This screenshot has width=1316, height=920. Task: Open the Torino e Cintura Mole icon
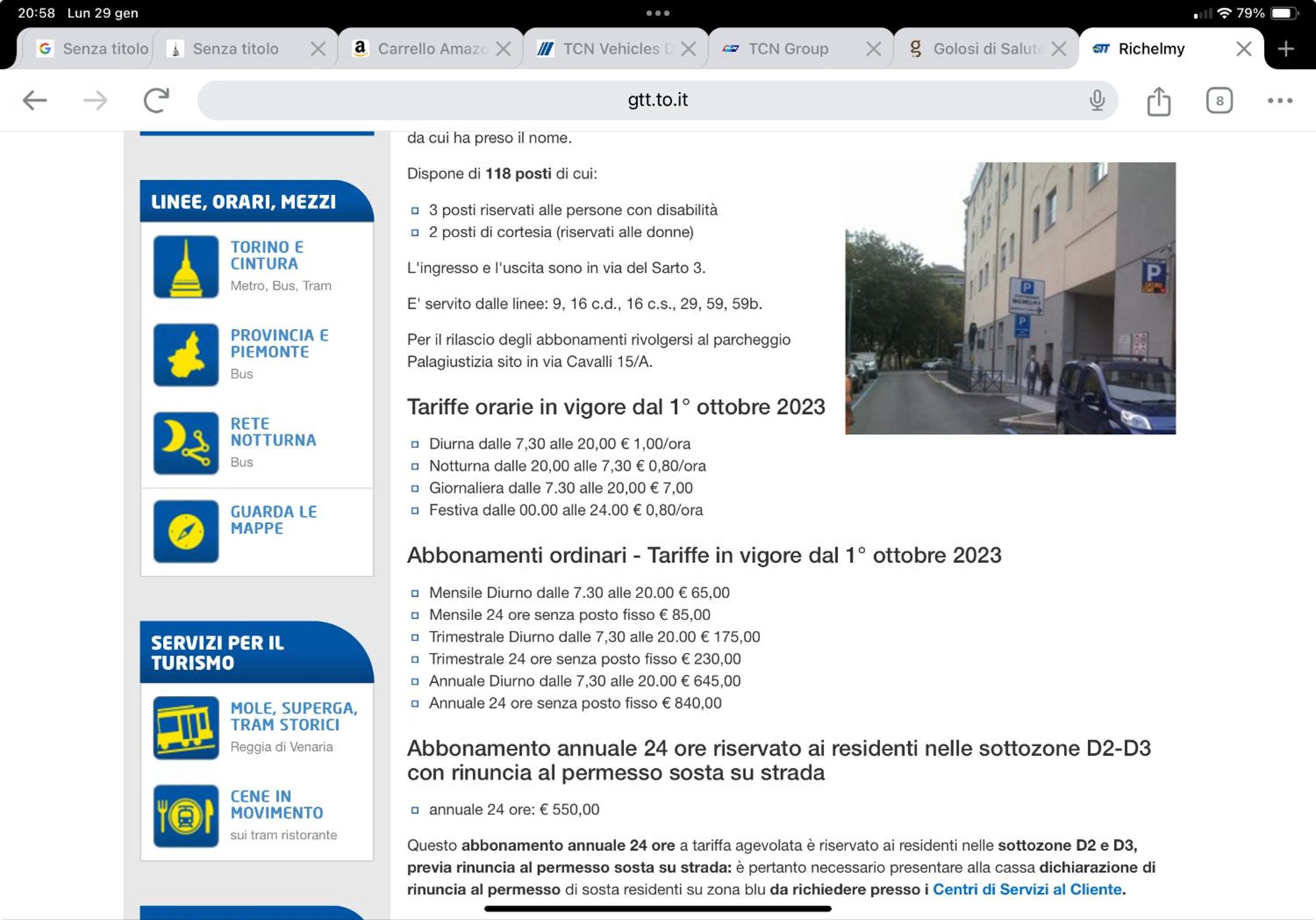coord(186,267)
